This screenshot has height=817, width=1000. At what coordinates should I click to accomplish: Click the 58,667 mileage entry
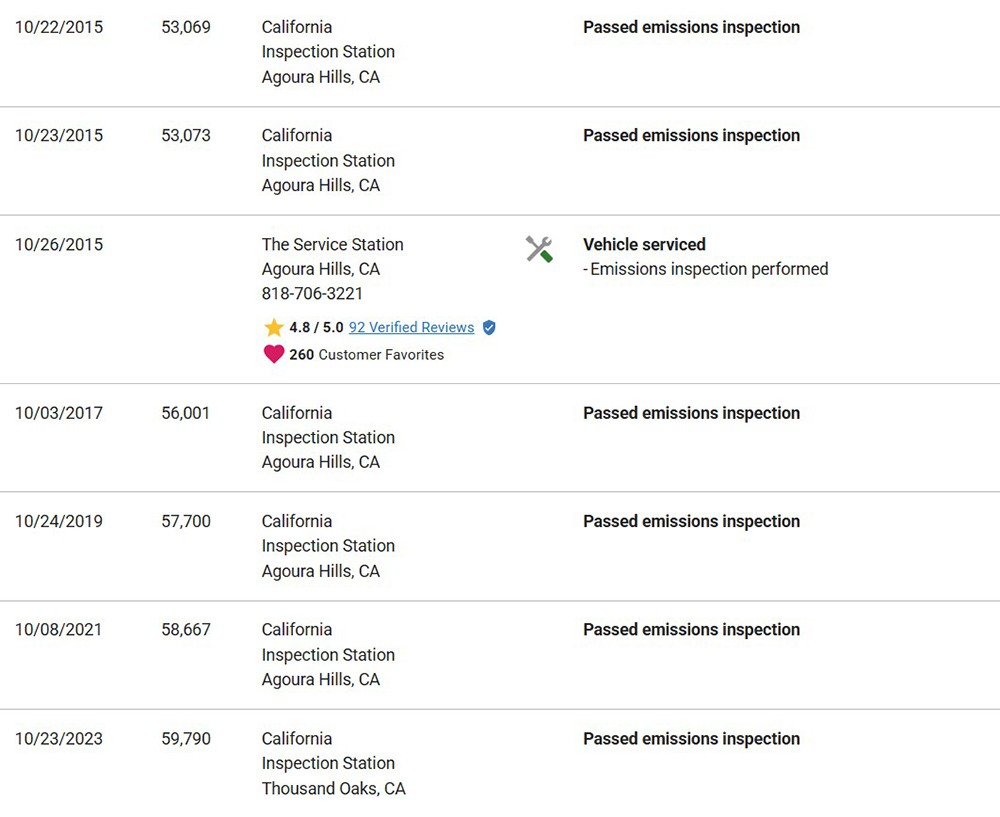coord(186,630)
